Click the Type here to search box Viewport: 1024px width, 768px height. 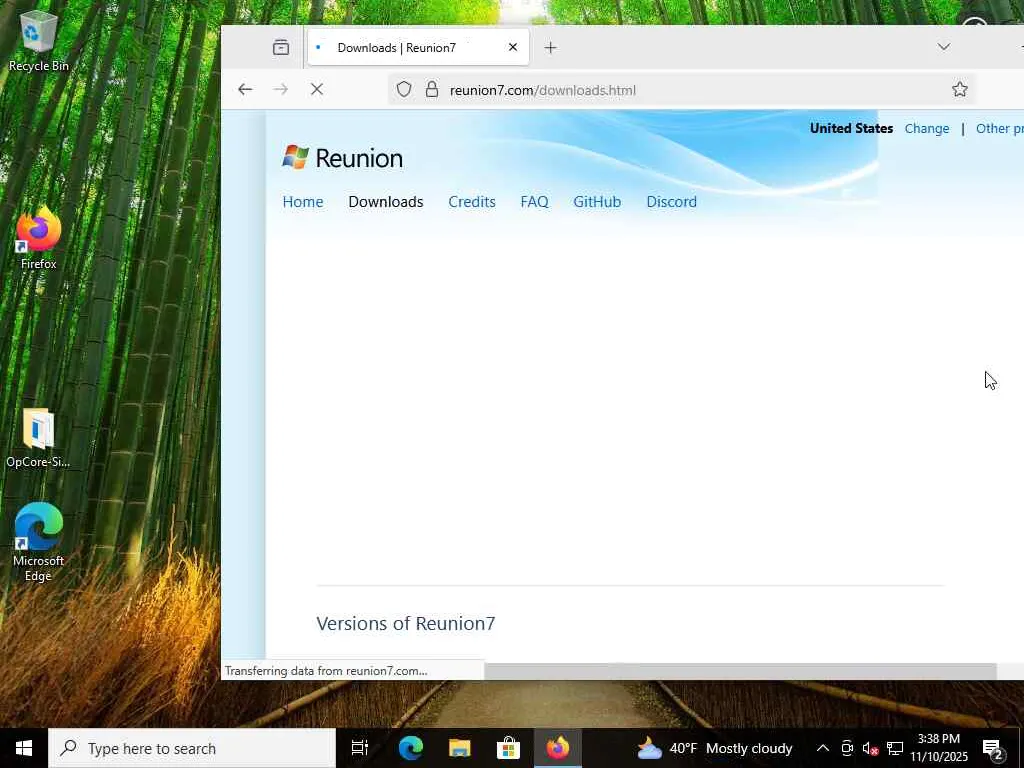192,748
